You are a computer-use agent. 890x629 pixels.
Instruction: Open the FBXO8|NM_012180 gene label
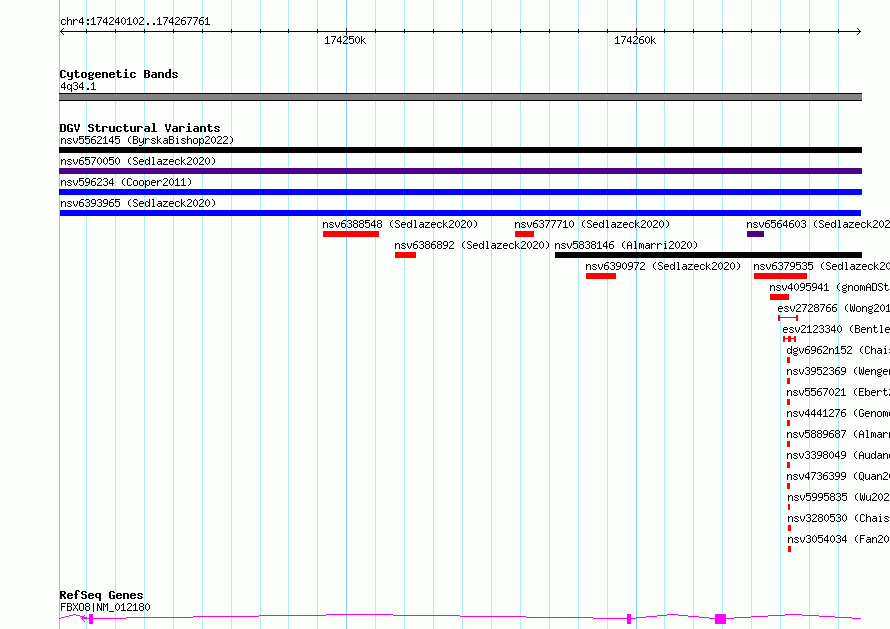[x=105, y=607]
